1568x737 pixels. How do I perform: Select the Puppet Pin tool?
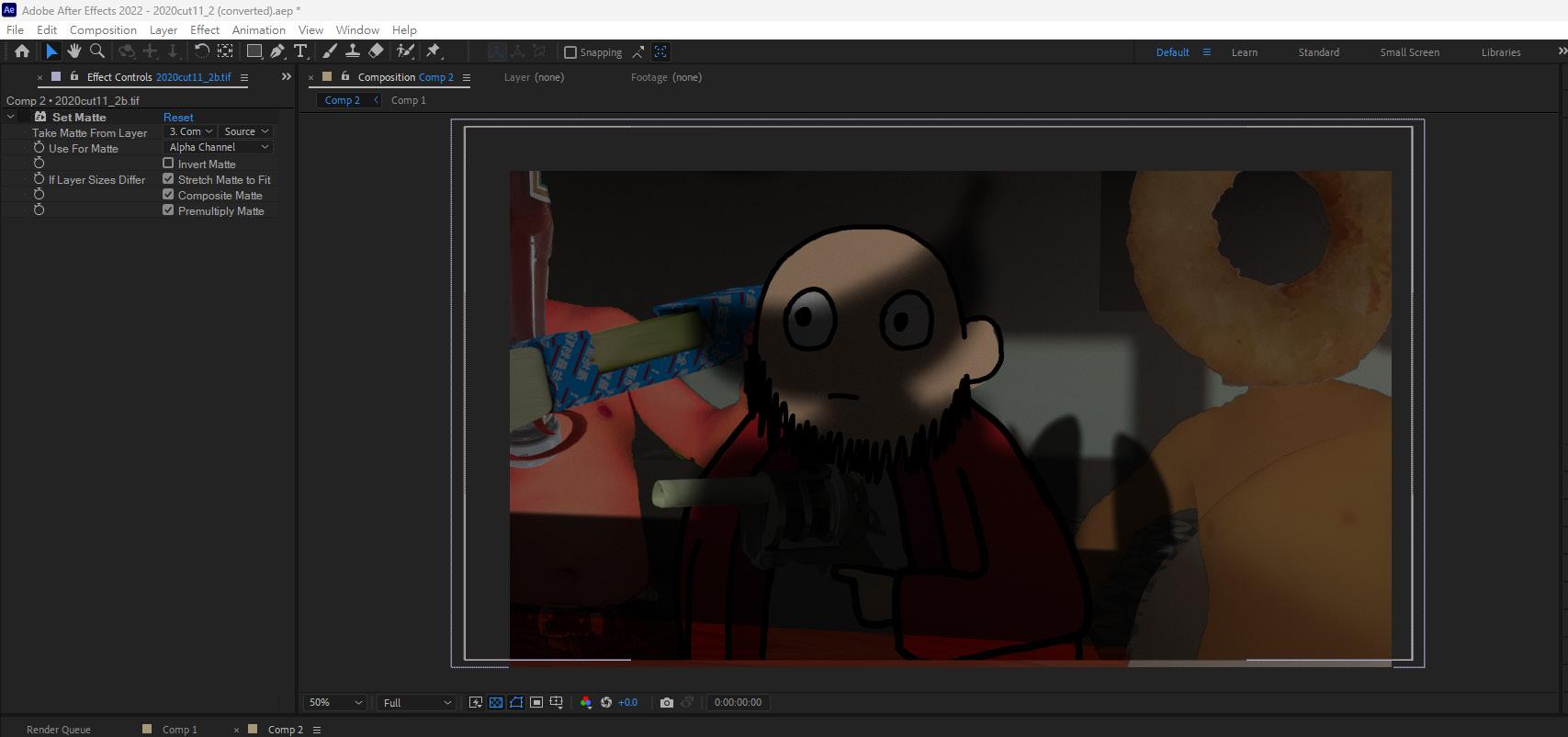click(x=434, y=51)
